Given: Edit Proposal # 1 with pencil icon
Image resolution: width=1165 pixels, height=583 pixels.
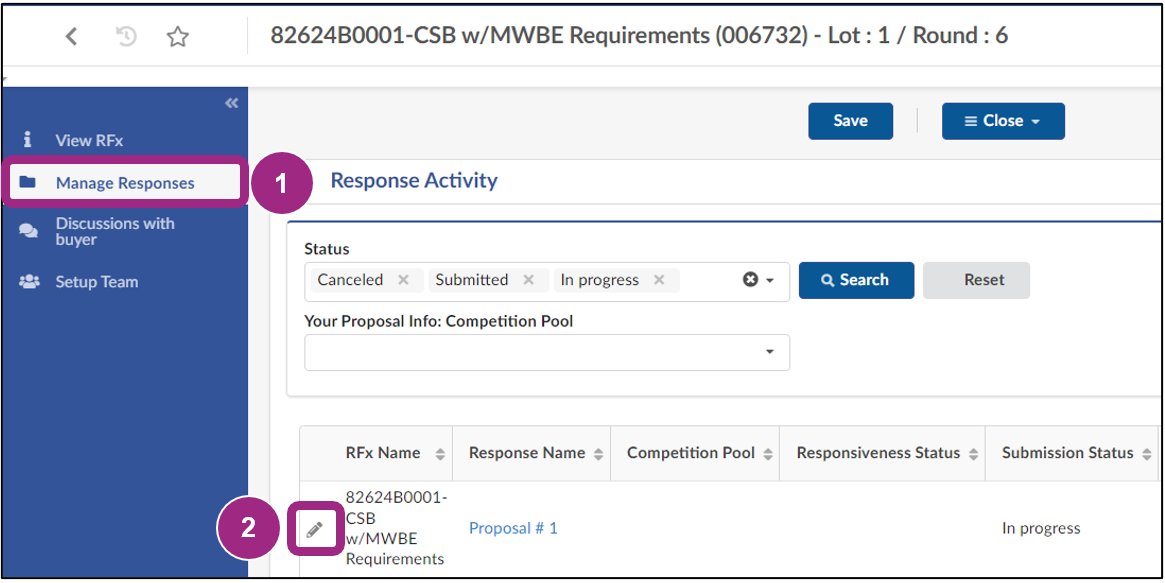Looking at the screenshot, I should [x=314, y=529].
